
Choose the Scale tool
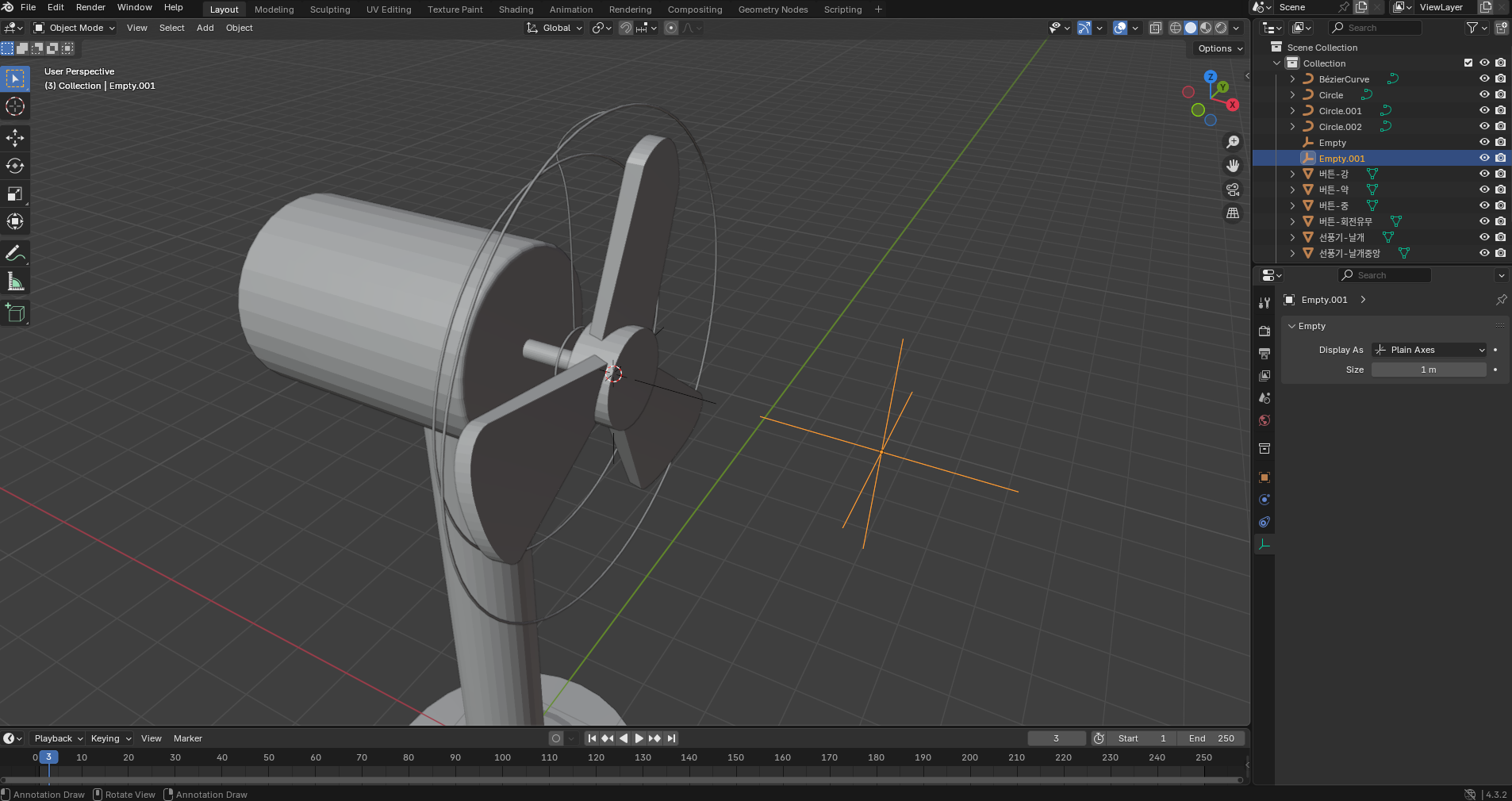pos(15,194)
